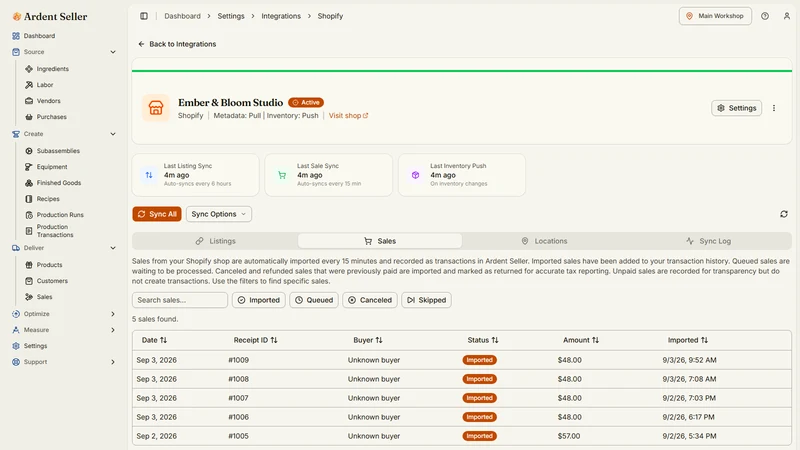Switch to the Sync Log tab
800x450 pixels.
click(x=708, y=241)
